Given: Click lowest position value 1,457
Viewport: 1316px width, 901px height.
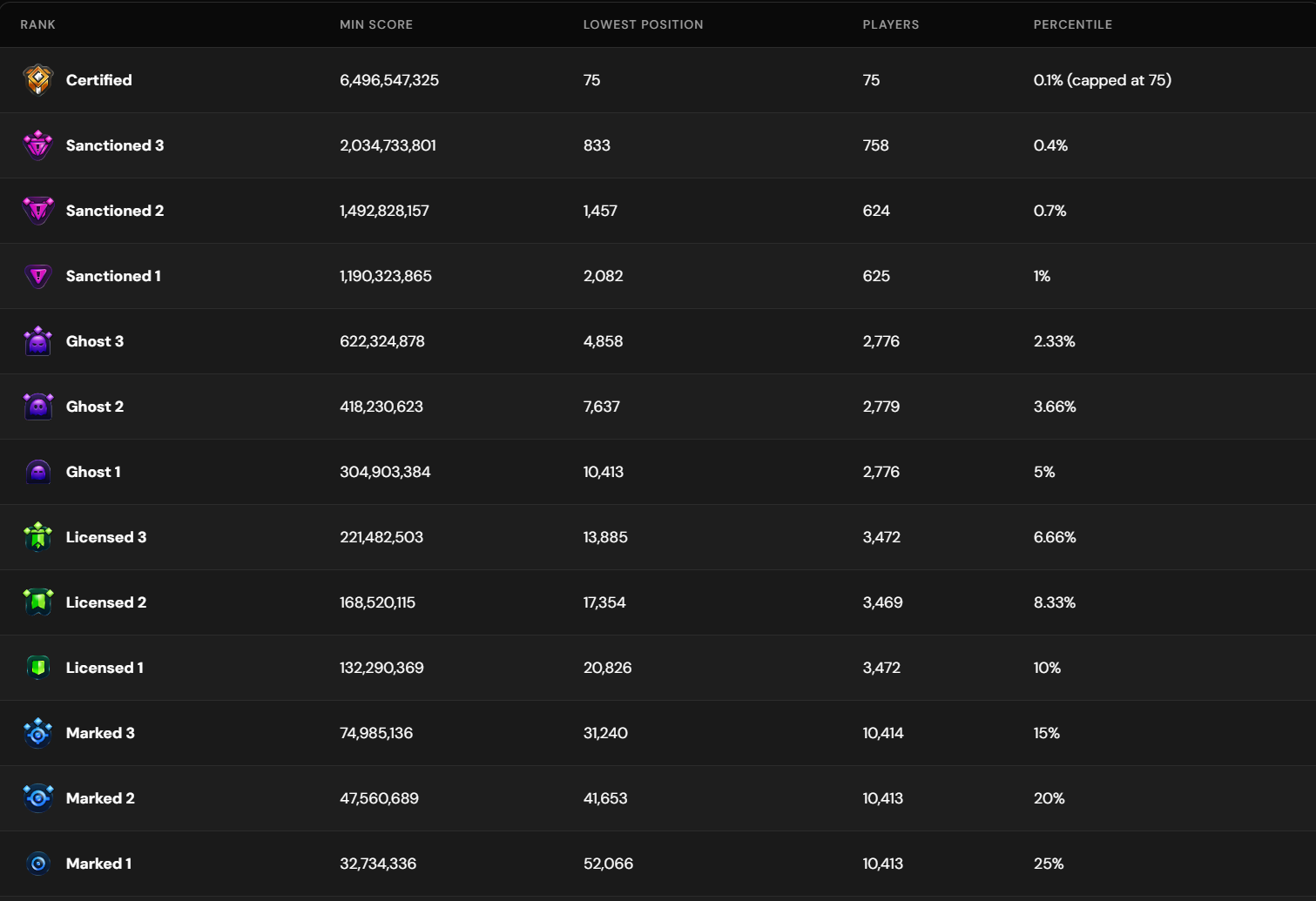Looking at the screenshot, I should [x=600, y=211].
